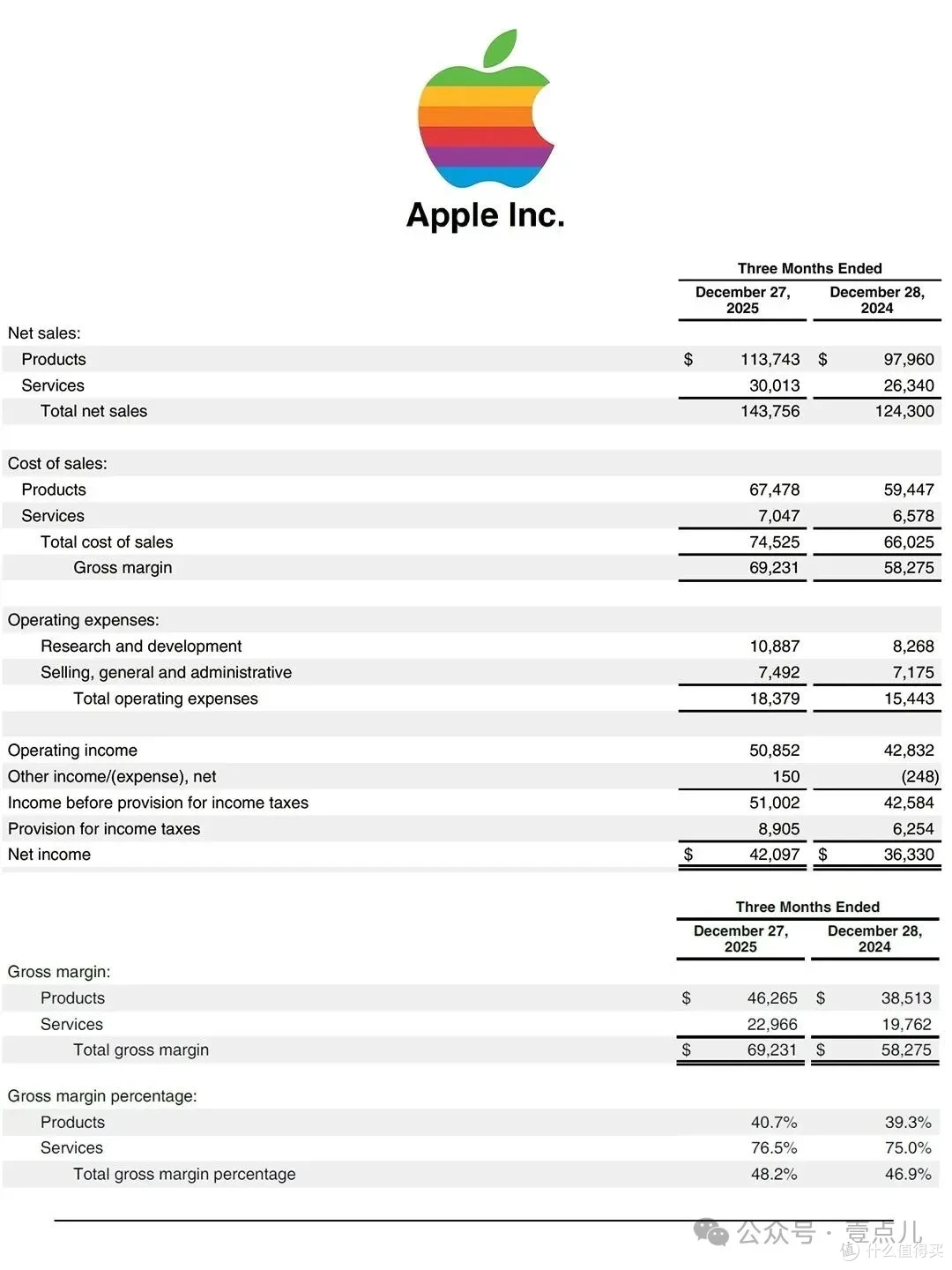Click the WeChat watermark icon
Viewport: 952px width, 1270px height.
[x=711, y=1232]
